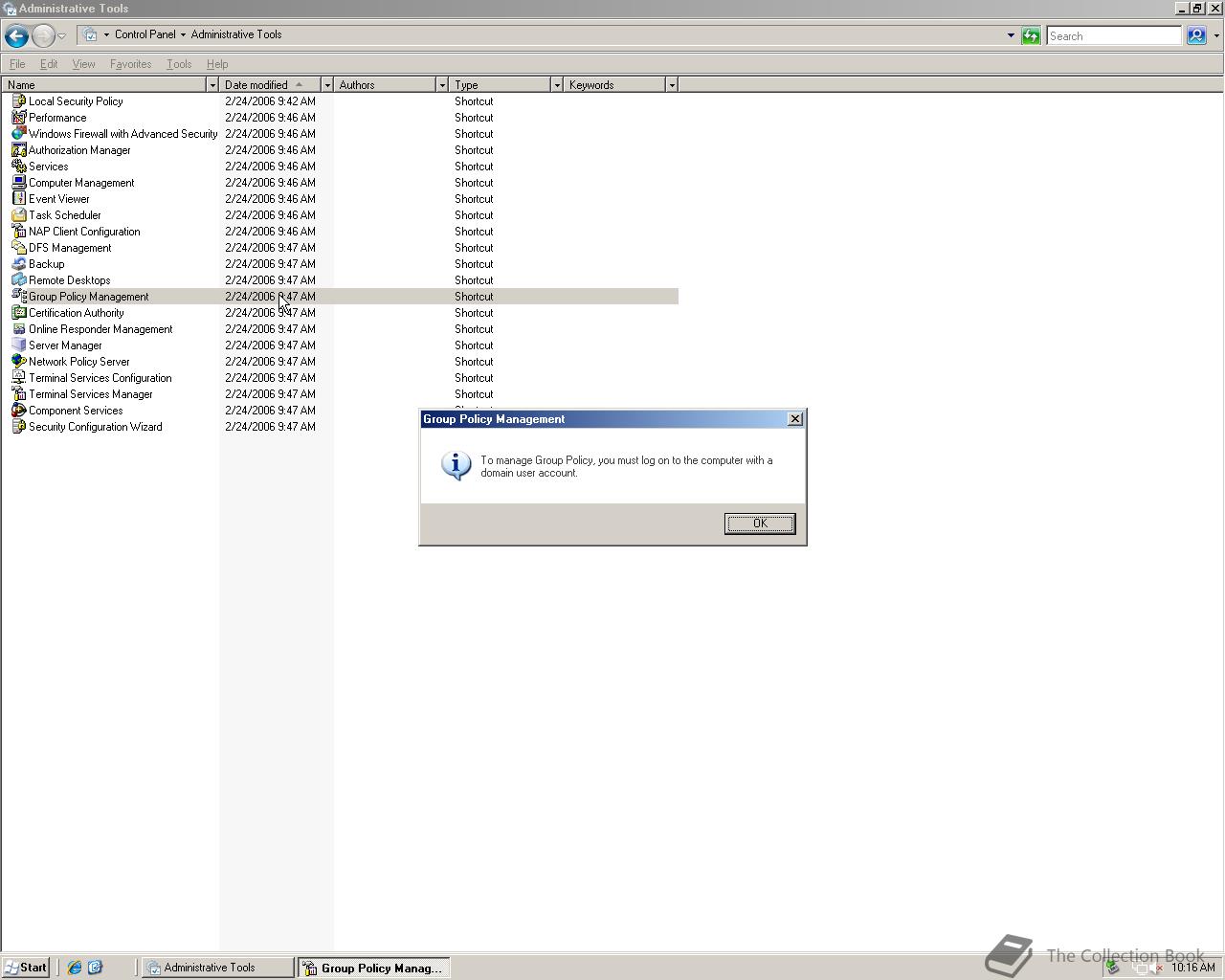Expand the address bar history dropdown
This screenshot has width=1225, height=980.
pos(1011,36)
